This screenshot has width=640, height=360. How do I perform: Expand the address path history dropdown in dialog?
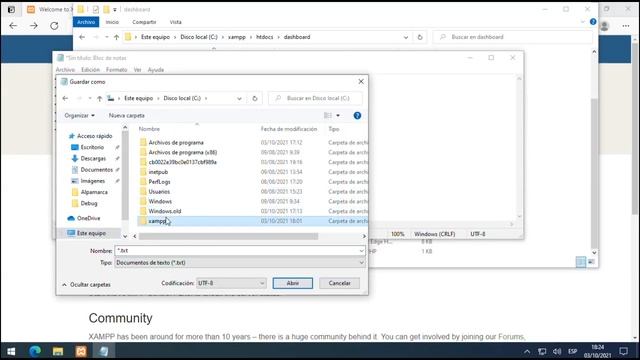[239, 98]
